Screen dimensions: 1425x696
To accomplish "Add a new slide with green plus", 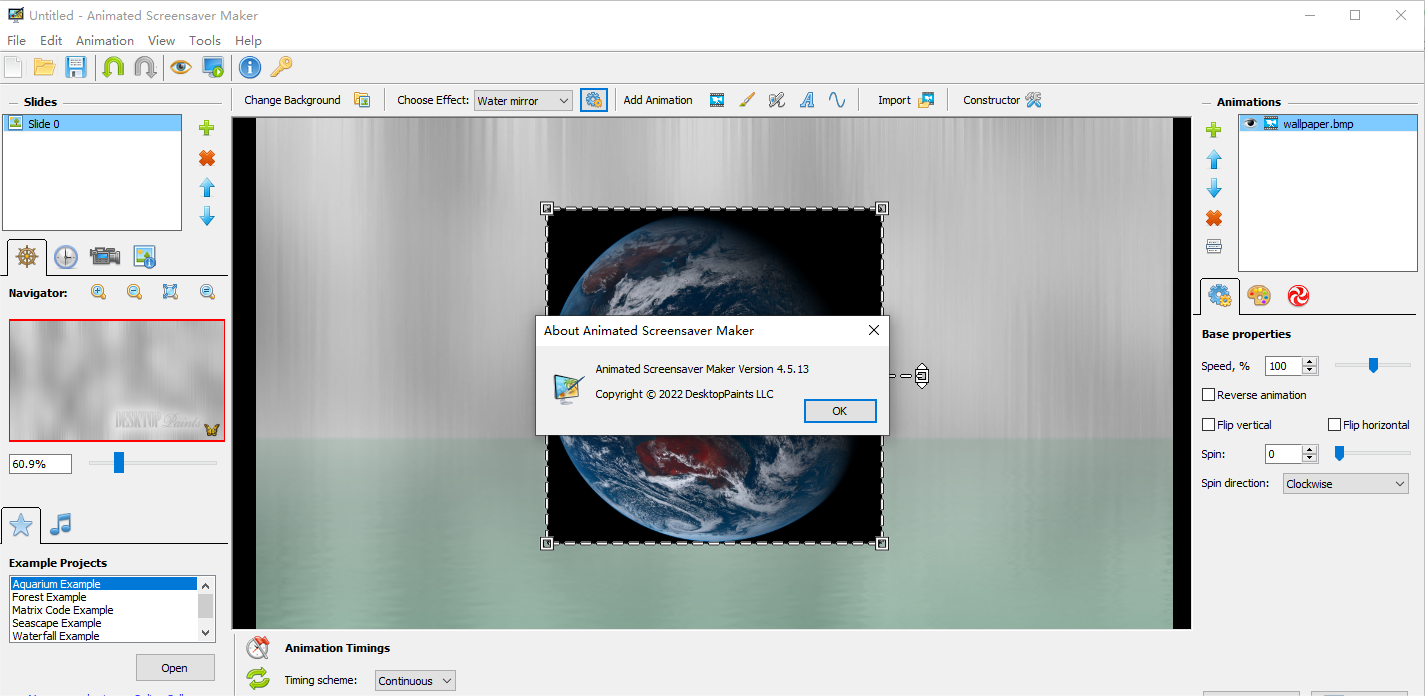I will click(207, 128).
